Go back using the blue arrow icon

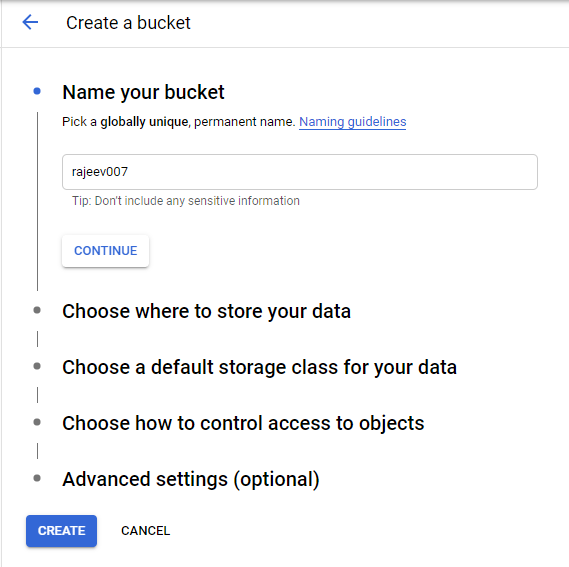(30, 22)
